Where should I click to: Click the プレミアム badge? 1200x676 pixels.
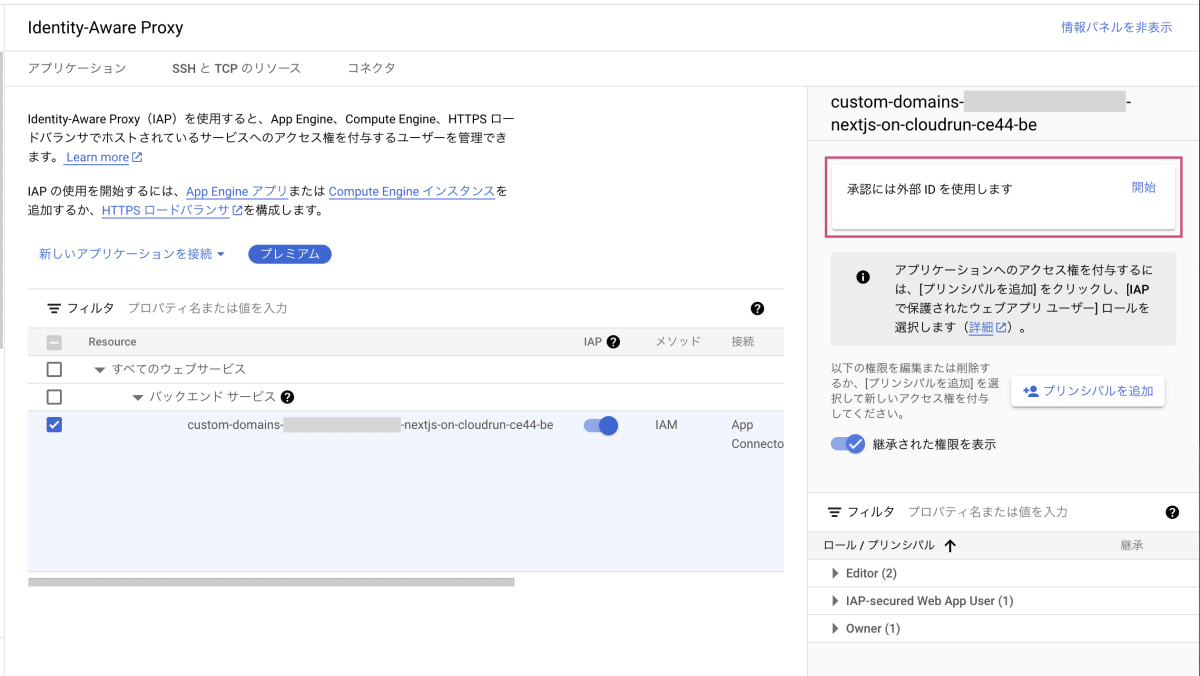point(290,254)
